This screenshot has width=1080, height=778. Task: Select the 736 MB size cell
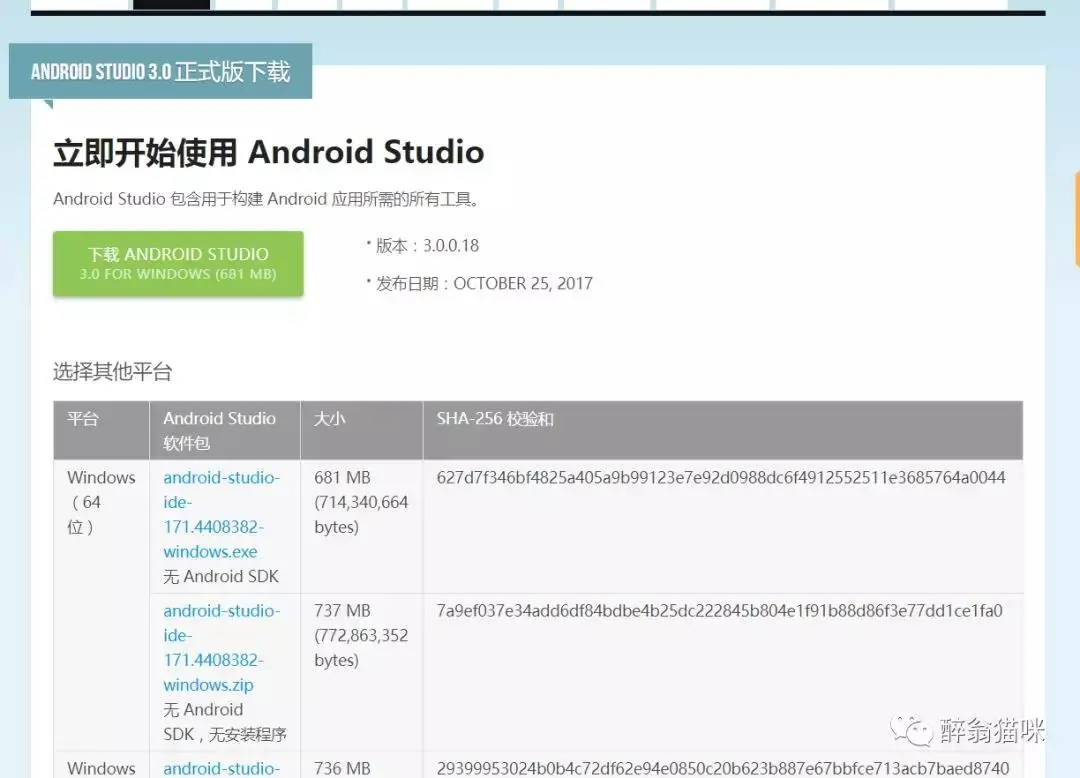342,768
